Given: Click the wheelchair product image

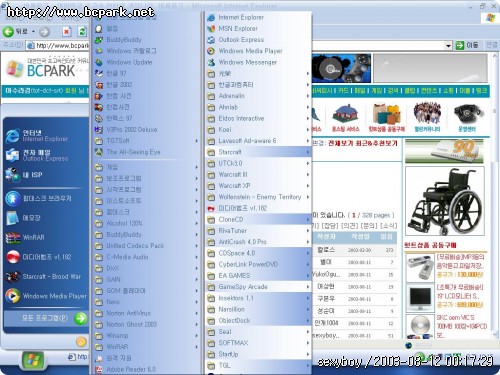Looking at the screenshot, I should click(x=445, y=201).
